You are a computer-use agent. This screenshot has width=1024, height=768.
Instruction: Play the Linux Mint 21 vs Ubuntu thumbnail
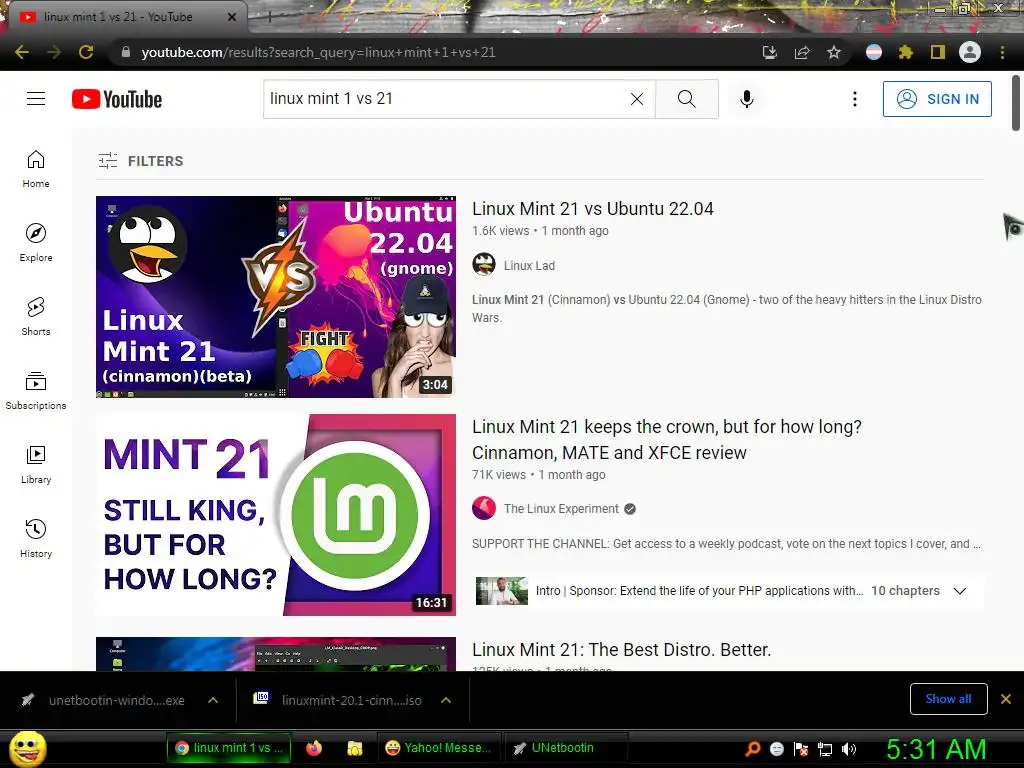coord(276,296)
